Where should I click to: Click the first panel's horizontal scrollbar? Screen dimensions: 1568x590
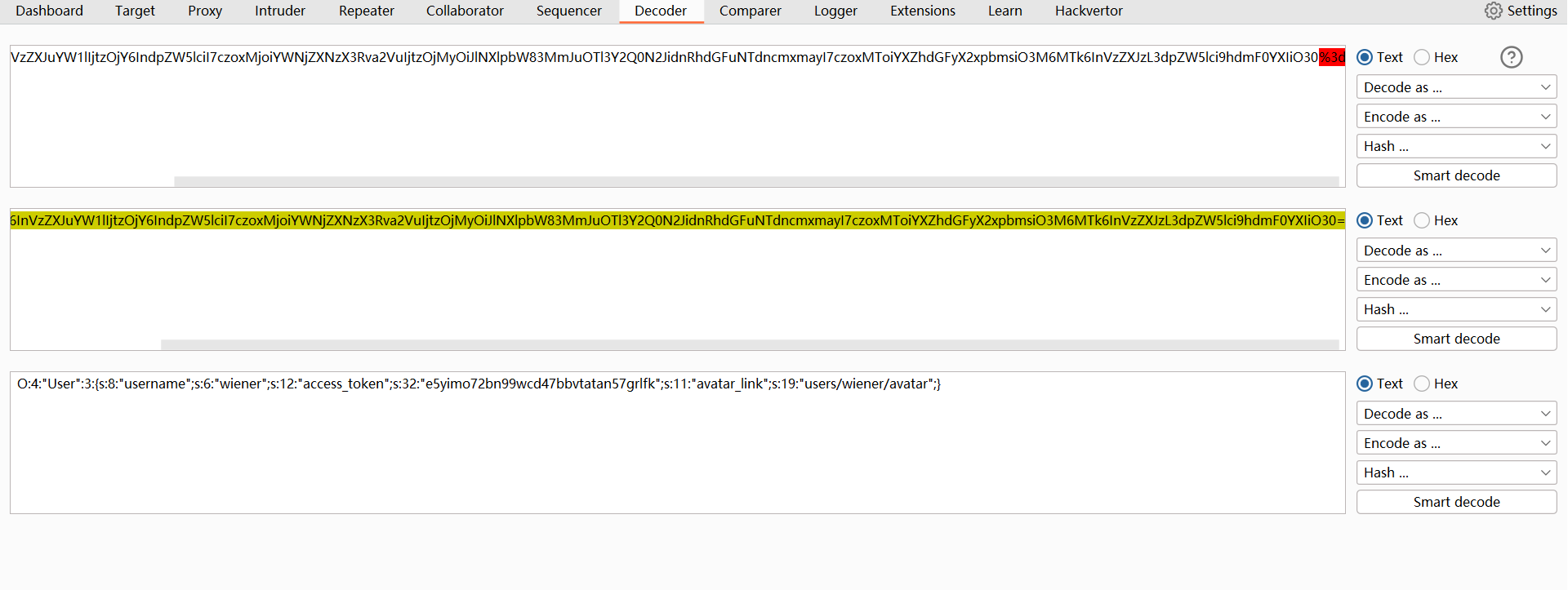coord(756,181)
